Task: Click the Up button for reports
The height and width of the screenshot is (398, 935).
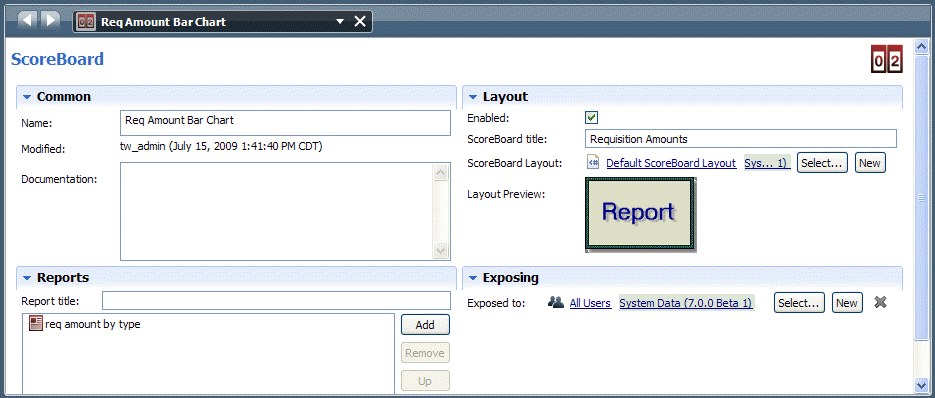Action: coord(425,381)
